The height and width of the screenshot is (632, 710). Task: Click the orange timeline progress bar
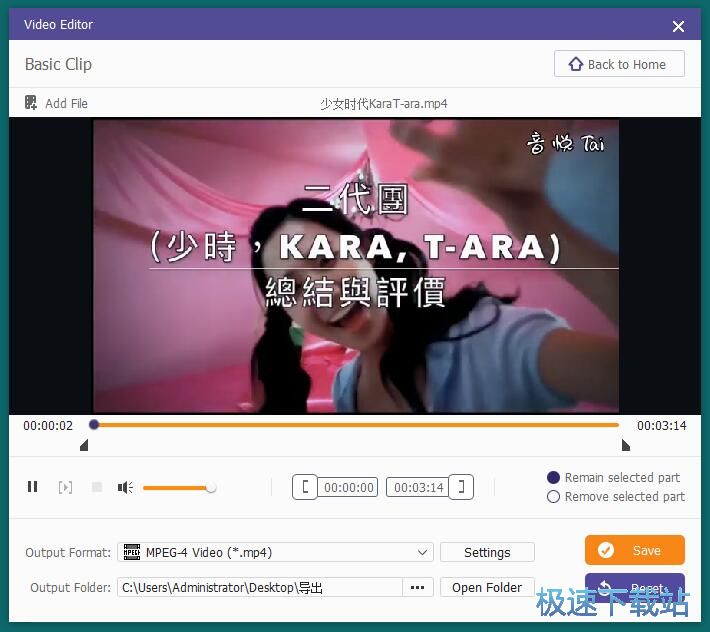click(x=358, y=425)
